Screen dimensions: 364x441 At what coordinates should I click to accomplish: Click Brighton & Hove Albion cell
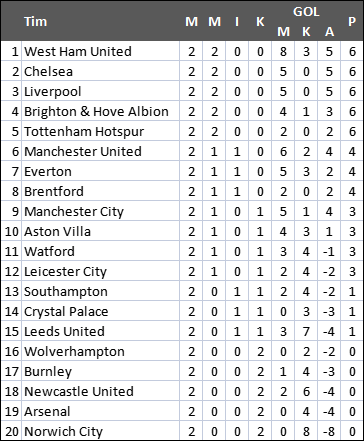[100, 111]
